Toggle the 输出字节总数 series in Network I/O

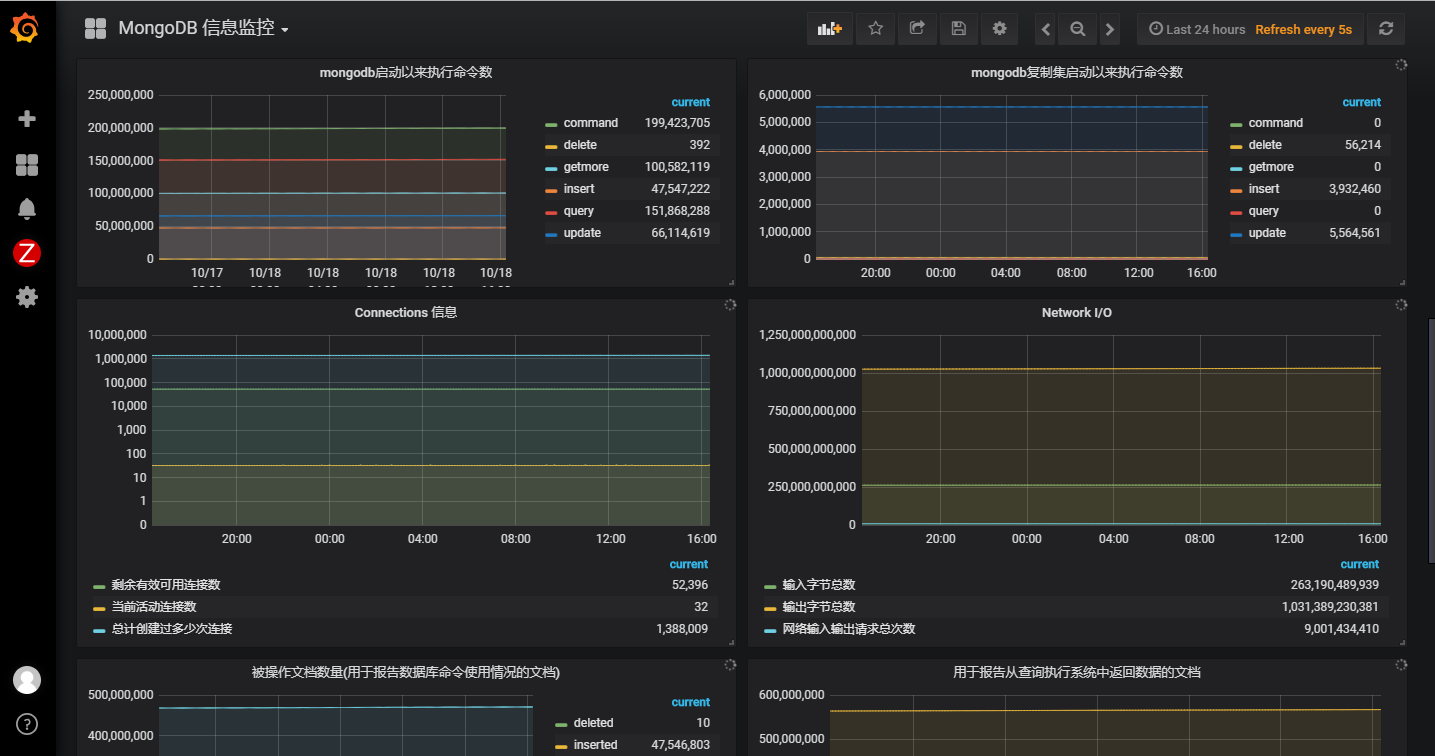(818, 607)
